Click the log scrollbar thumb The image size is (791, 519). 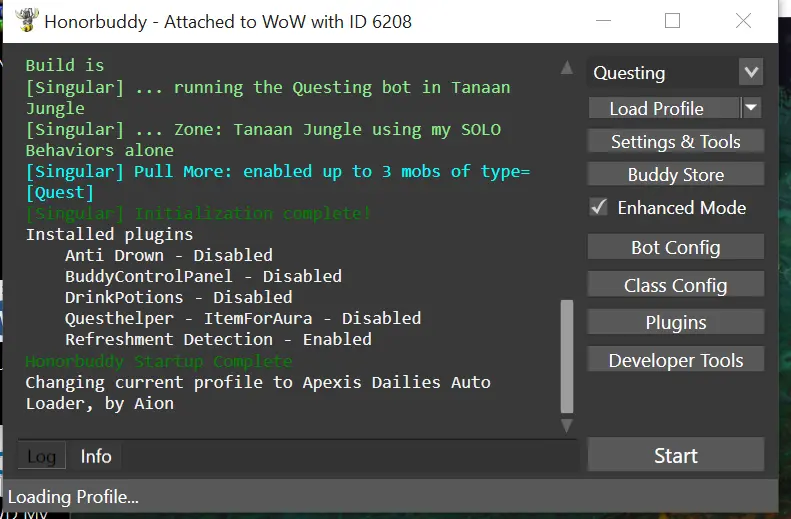(567, 356)
